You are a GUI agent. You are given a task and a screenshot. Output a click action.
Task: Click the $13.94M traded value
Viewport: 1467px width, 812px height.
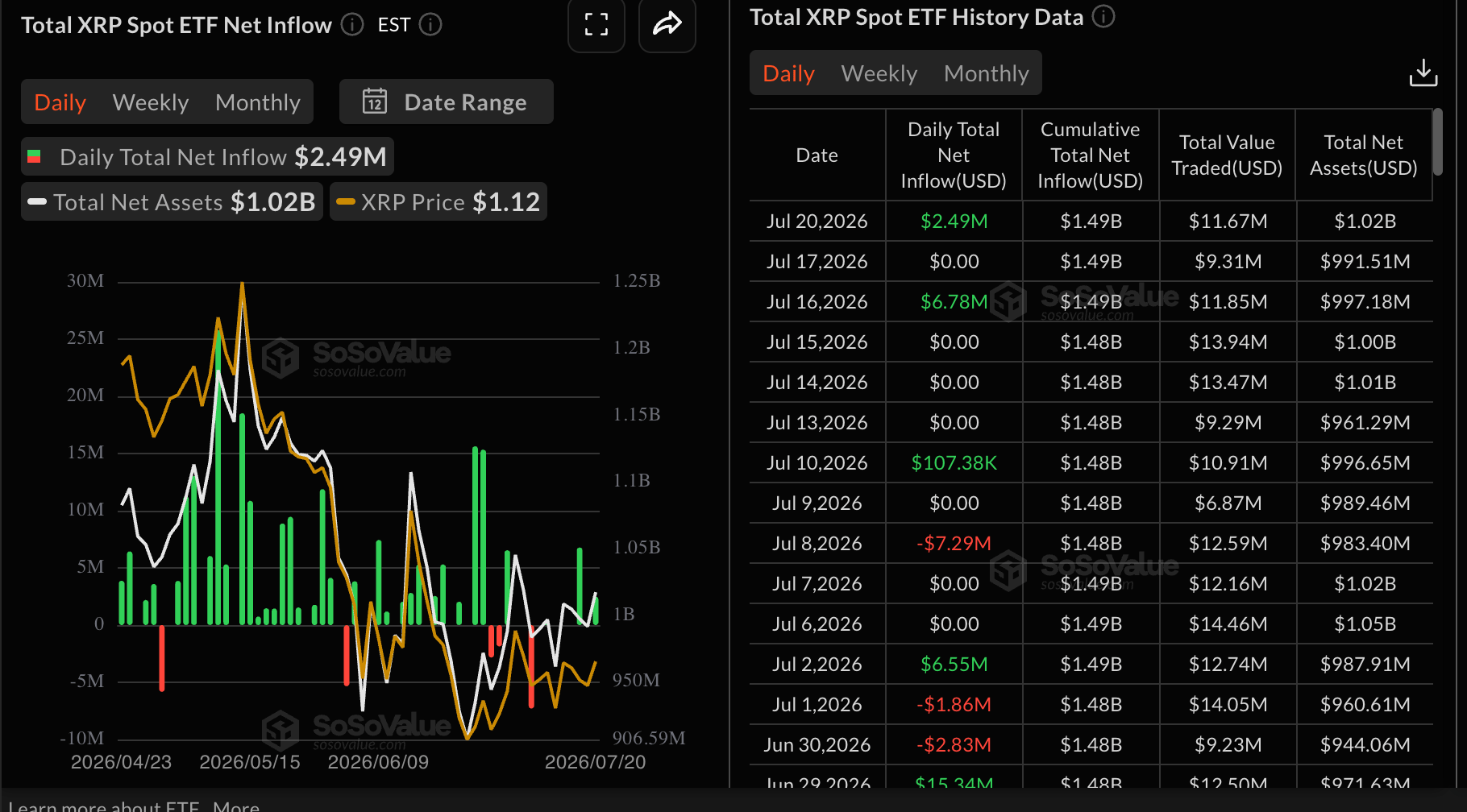point(1228,342)
